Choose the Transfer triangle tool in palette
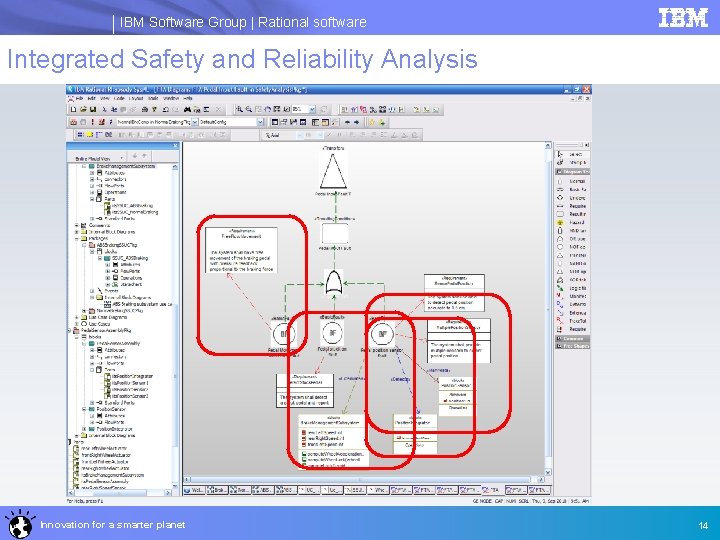The height and width of the screenshot is (540, 720). pyautogui.click(x=572, y=255)
